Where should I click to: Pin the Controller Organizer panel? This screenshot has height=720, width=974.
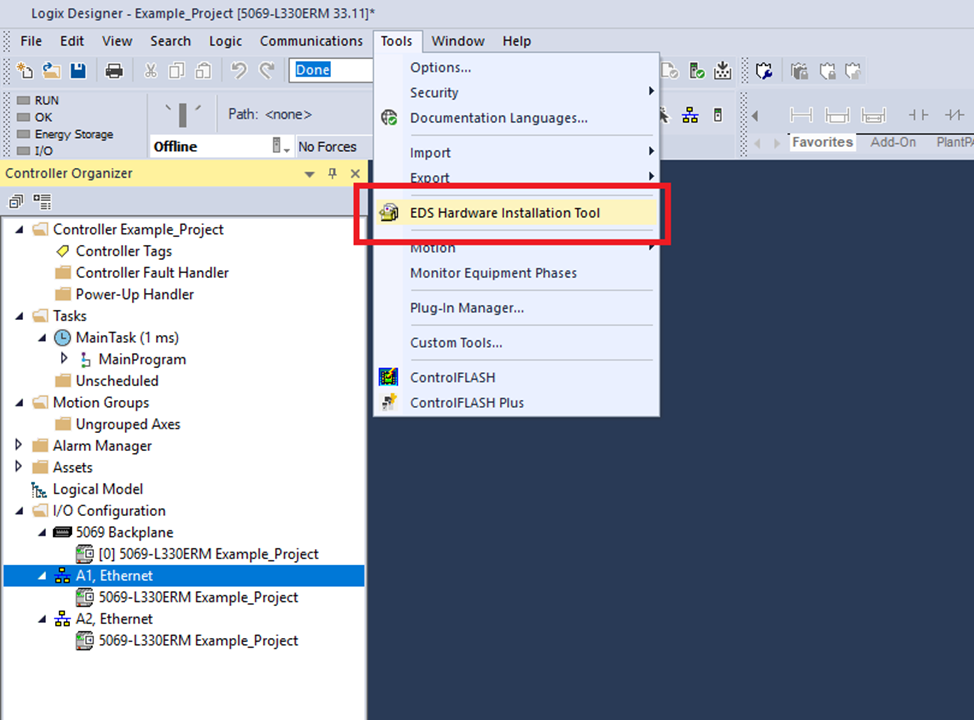333,174
